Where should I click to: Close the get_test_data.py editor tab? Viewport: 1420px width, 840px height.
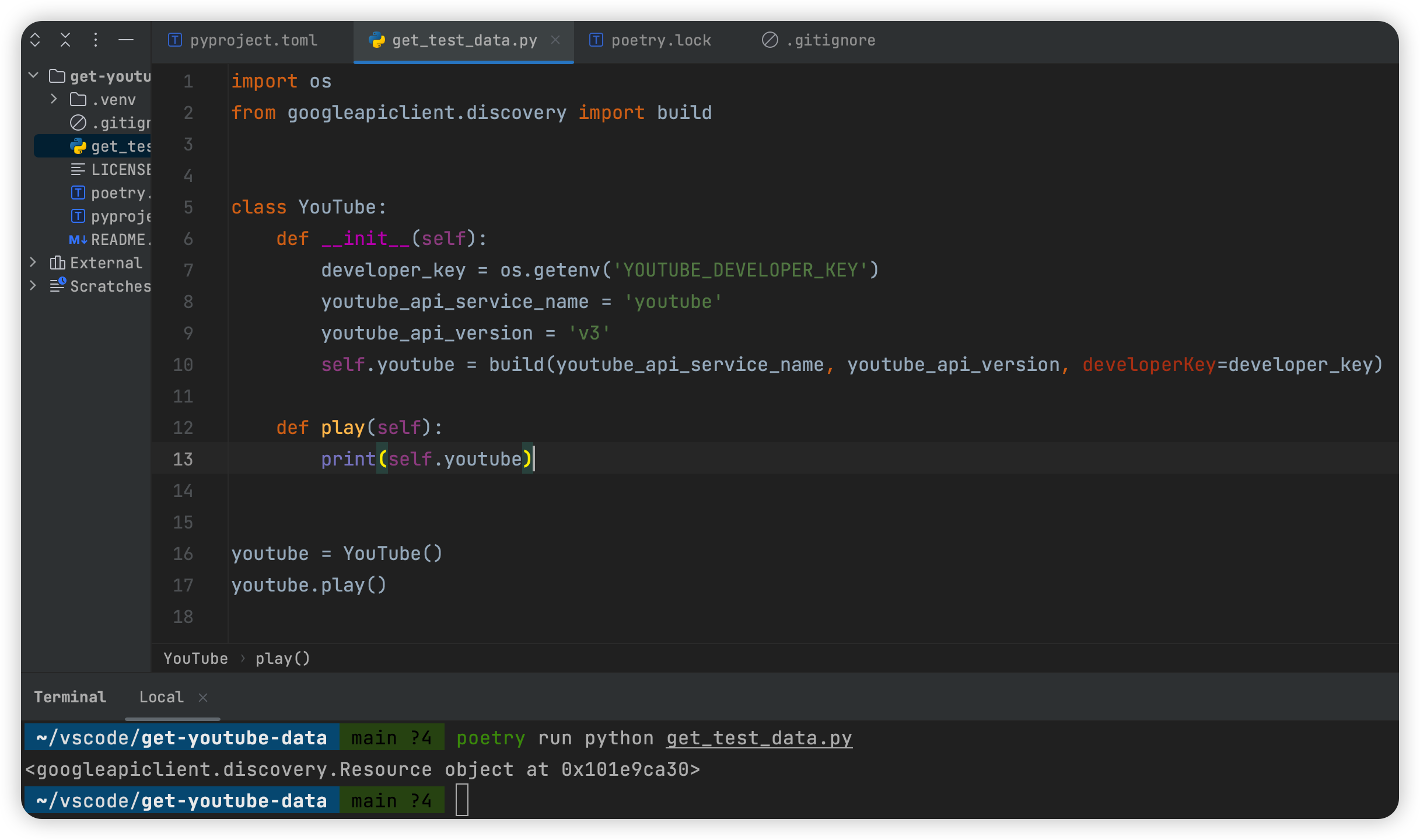(555, 40)
